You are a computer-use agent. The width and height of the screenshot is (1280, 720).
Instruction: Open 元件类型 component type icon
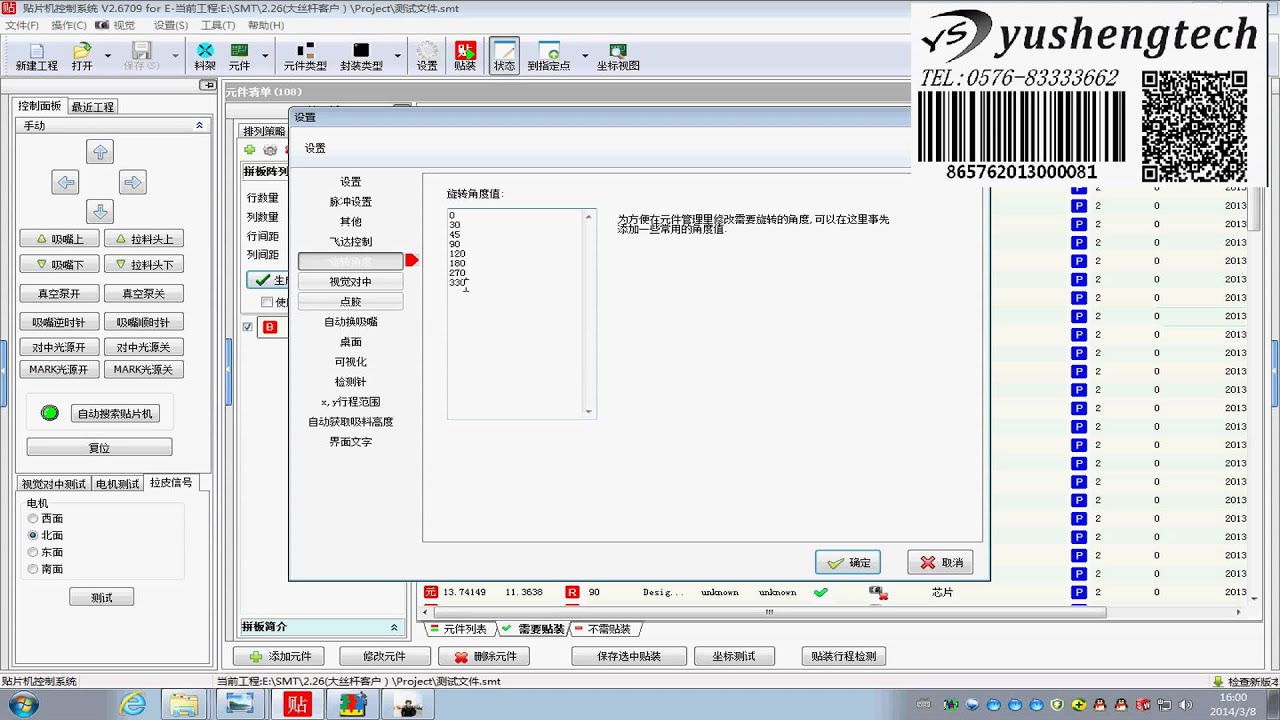(305, 57)
